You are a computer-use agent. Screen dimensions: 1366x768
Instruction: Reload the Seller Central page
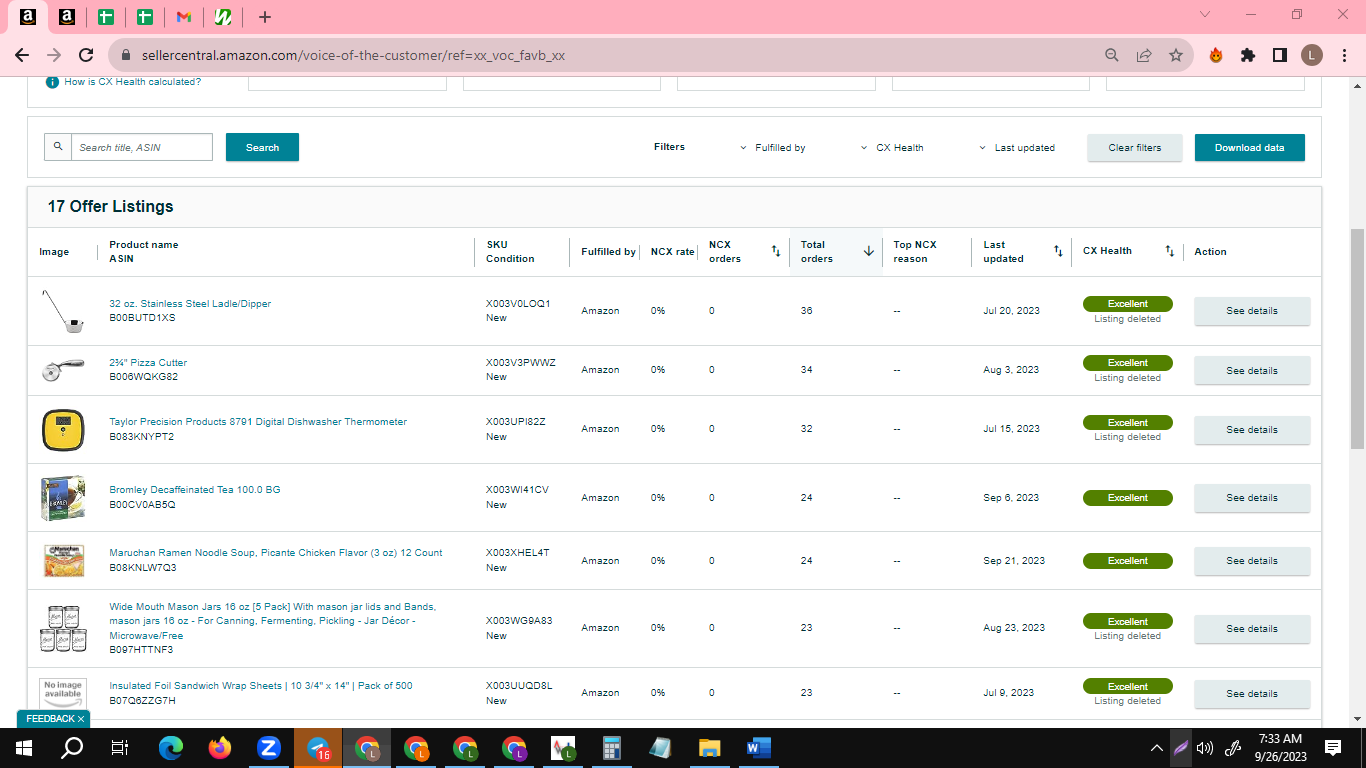[86, 55]
